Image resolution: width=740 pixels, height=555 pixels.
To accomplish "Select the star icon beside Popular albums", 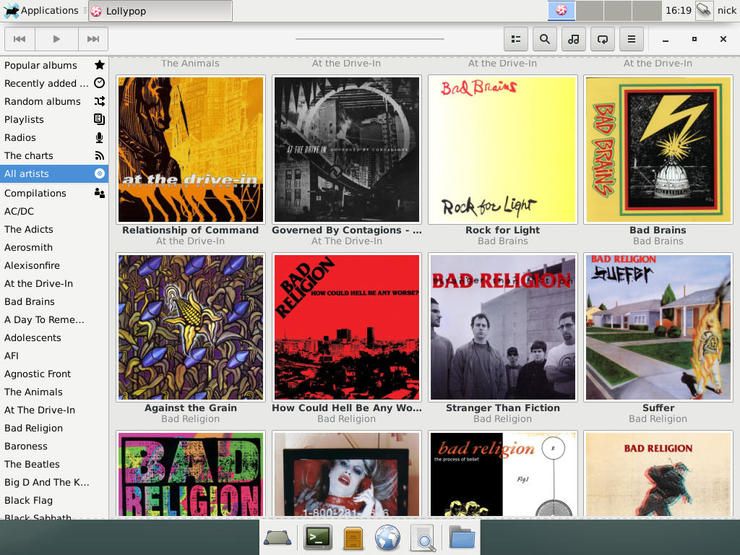I will pyautogui.click(x=100, y=65).
